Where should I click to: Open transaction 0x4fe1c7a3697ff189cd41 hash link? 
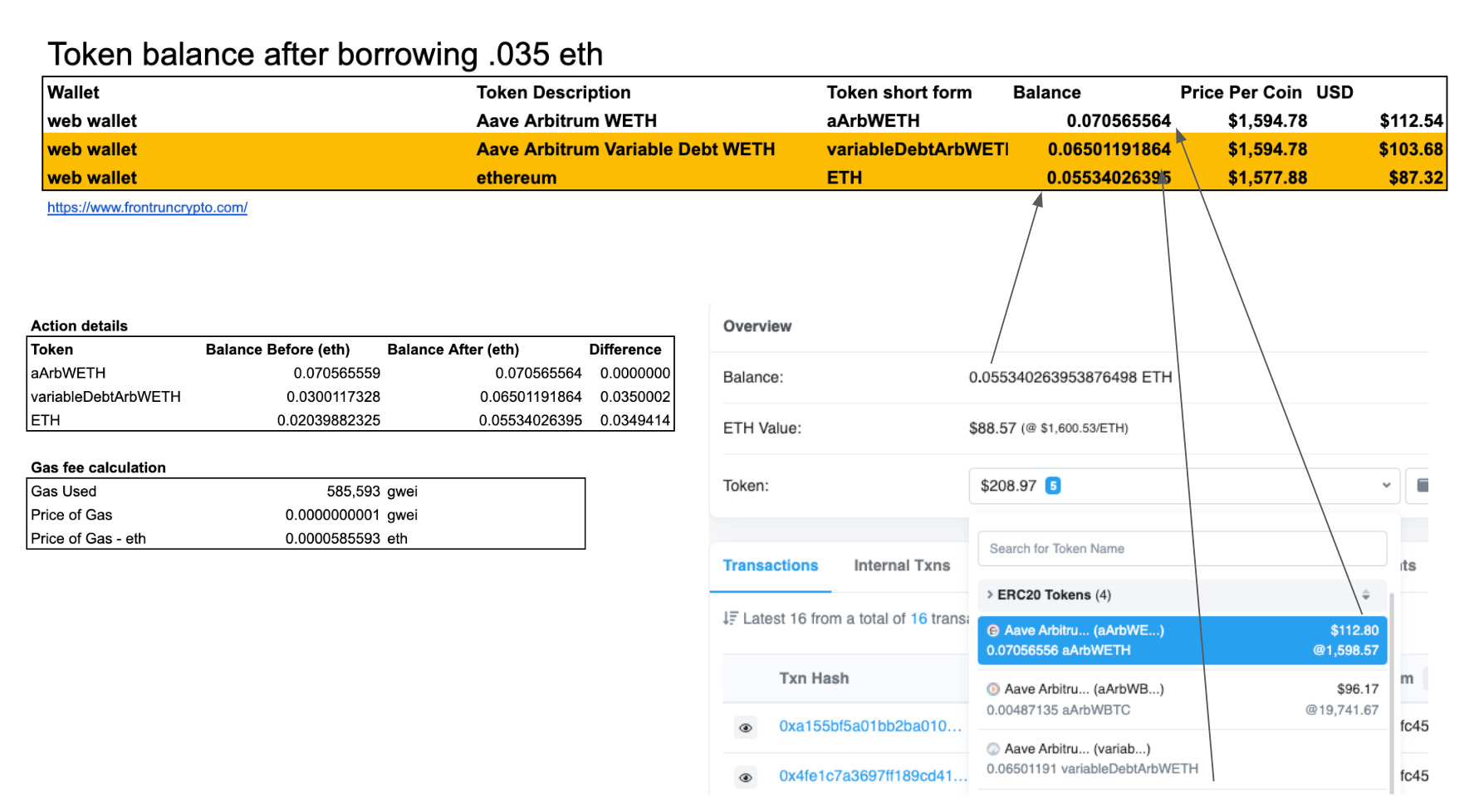coord(873,776)
